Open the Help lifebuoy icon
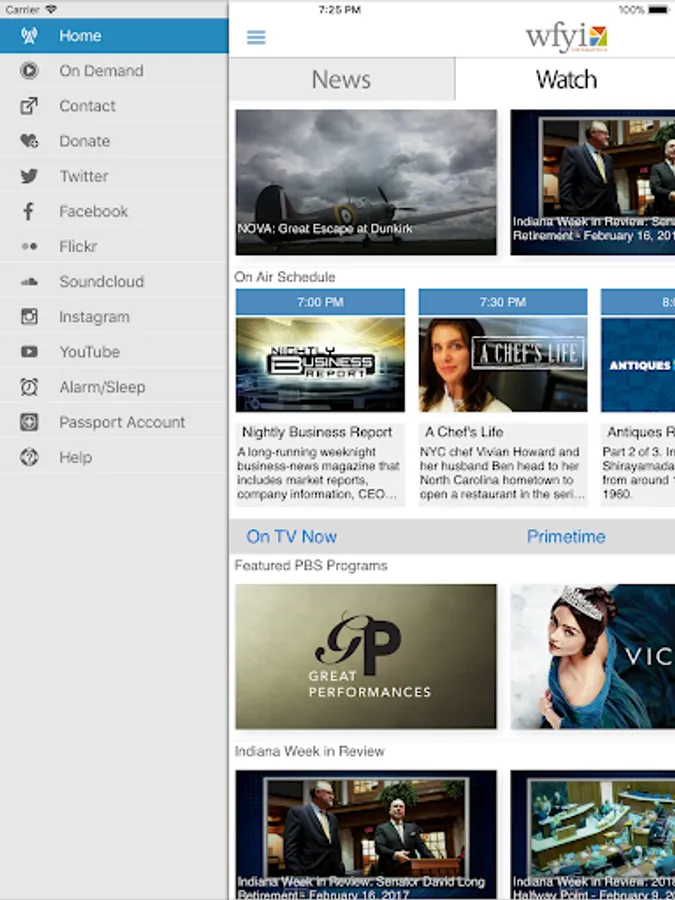This screenshot has height=900, width=675. [29, 457]
